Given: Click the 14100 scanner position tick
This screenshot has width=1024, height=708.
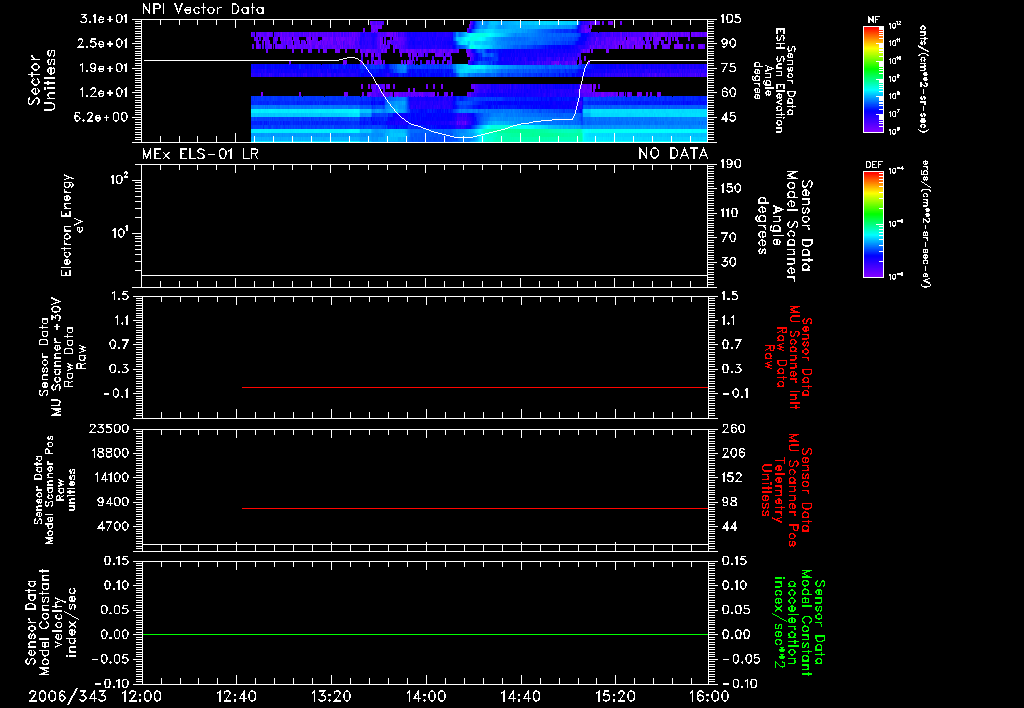Looking at the screenshot, I should pyautogui.click(x=108, y=477).
